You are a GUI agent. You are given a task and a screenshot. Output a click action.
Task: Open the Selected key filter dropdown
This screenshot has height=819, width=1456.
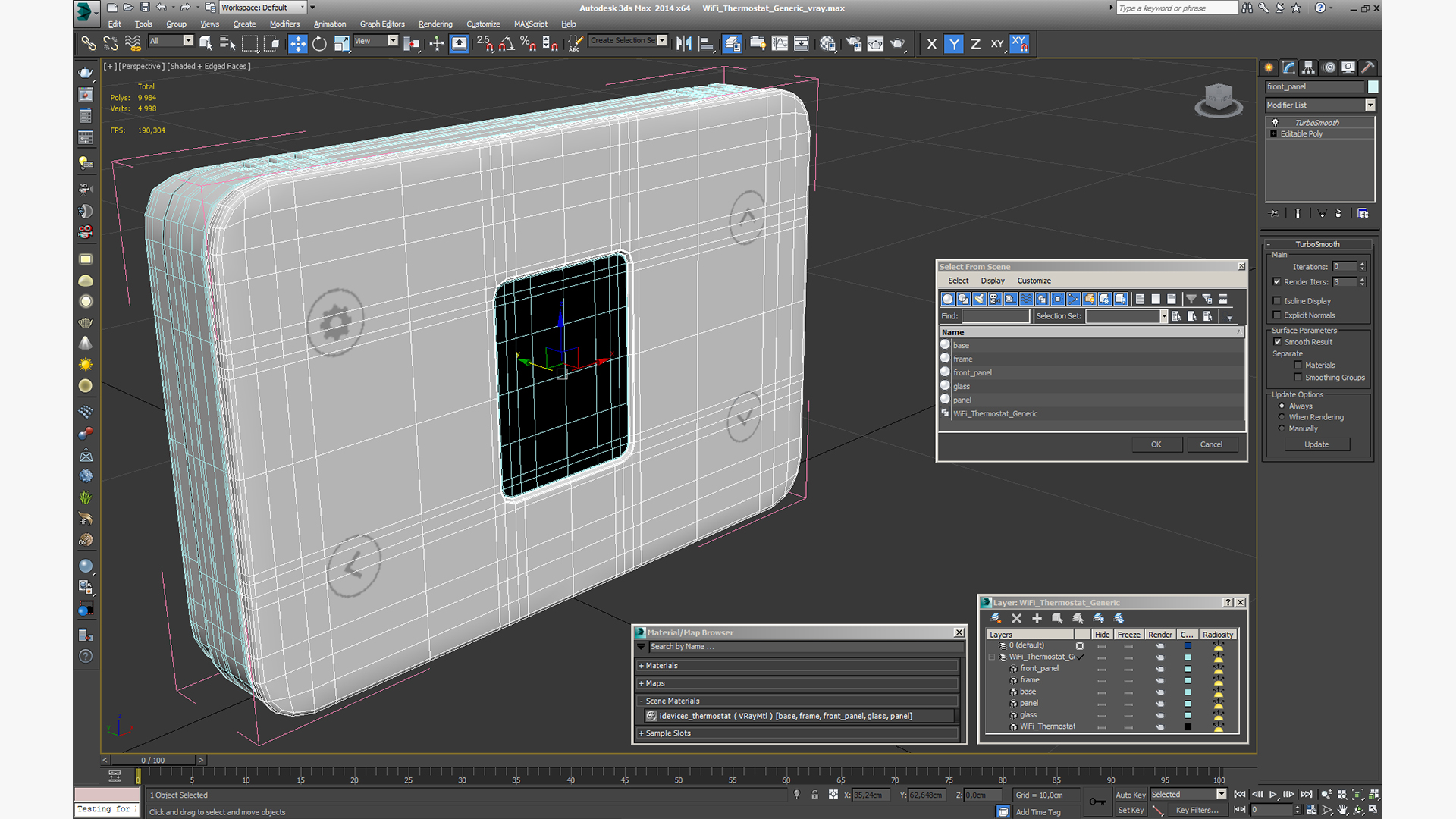click(1221, 794)
